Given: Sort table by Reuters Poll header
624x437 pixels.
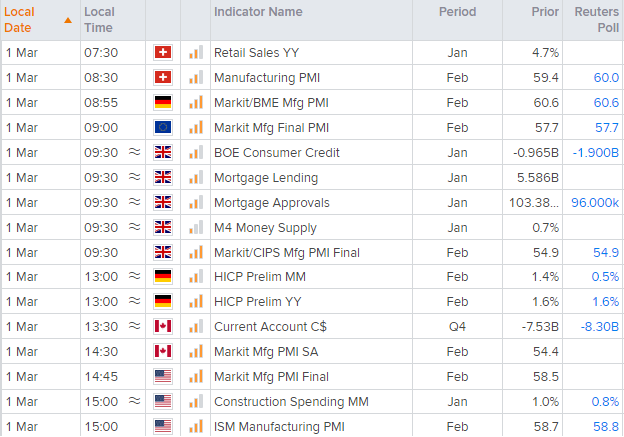Looking at the screenshot, I should 596,20.
